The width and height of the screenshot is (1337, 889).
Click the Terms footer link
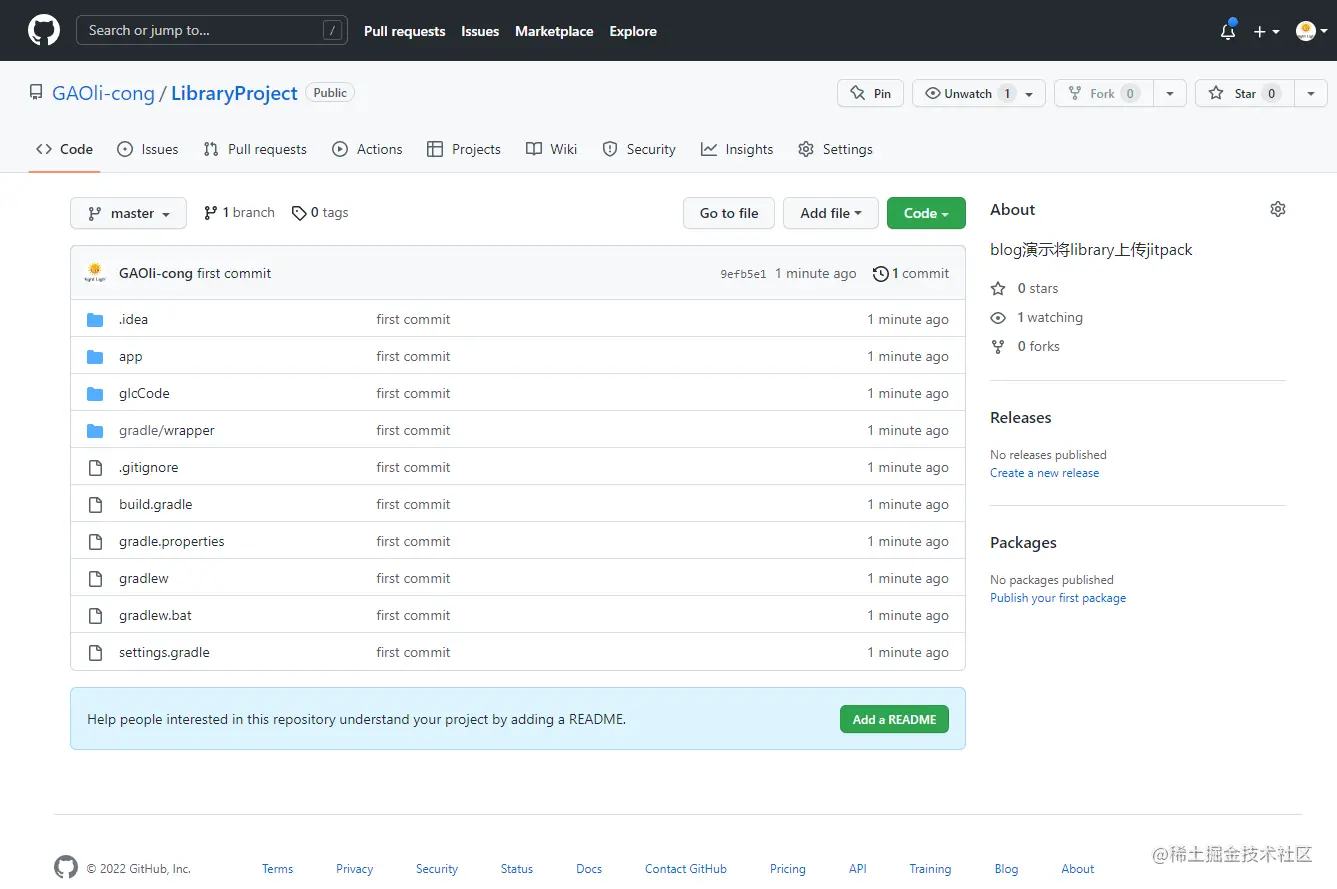tap(277, 869)
